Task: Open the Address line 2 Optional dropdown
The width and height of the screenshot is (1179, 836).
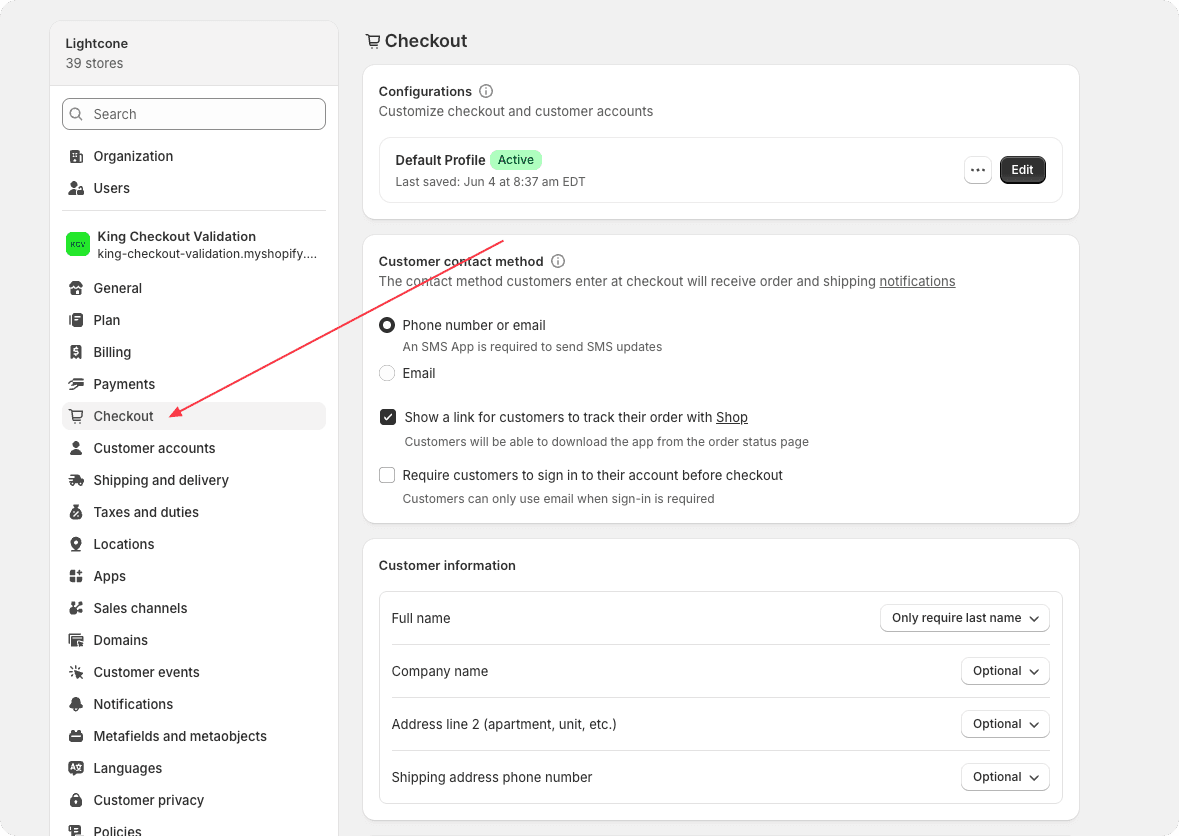Action: coord(1005,724)
